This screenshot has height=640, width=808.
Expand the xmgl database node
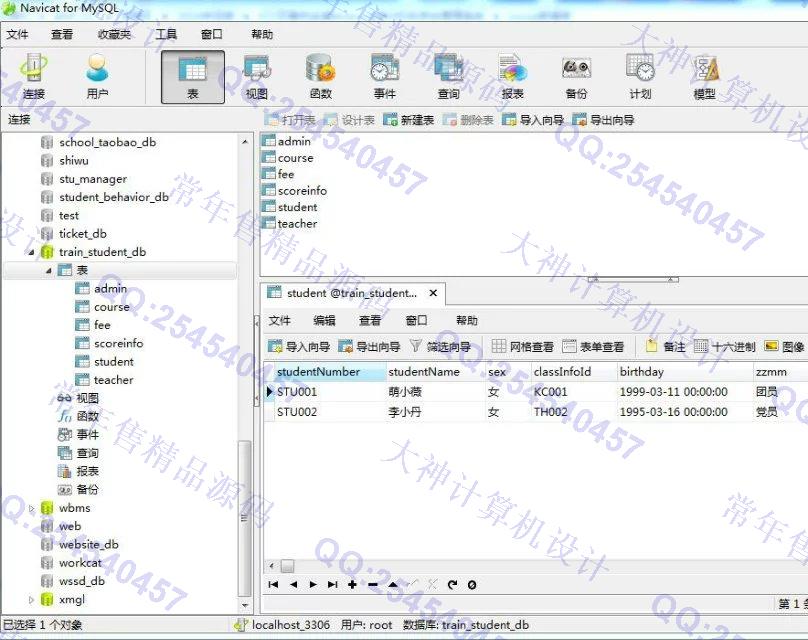(x=31, y=599)
